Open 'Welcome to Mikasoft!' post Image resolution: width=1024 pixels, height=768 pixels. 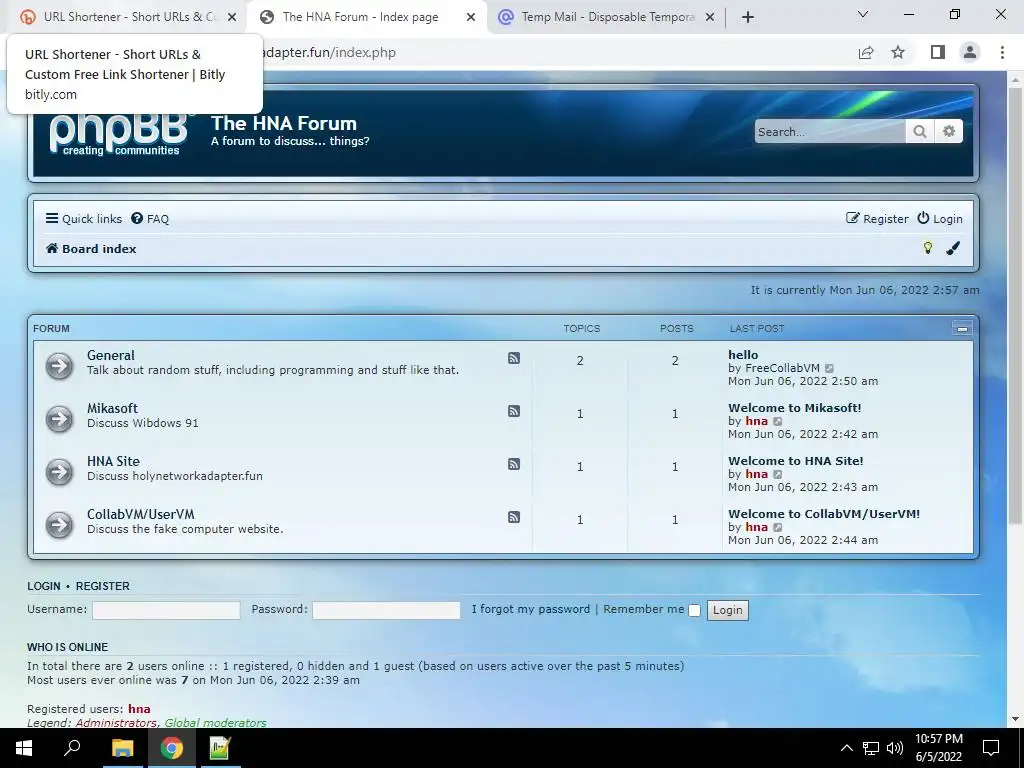pyautogui.click(x=795, y=408)
